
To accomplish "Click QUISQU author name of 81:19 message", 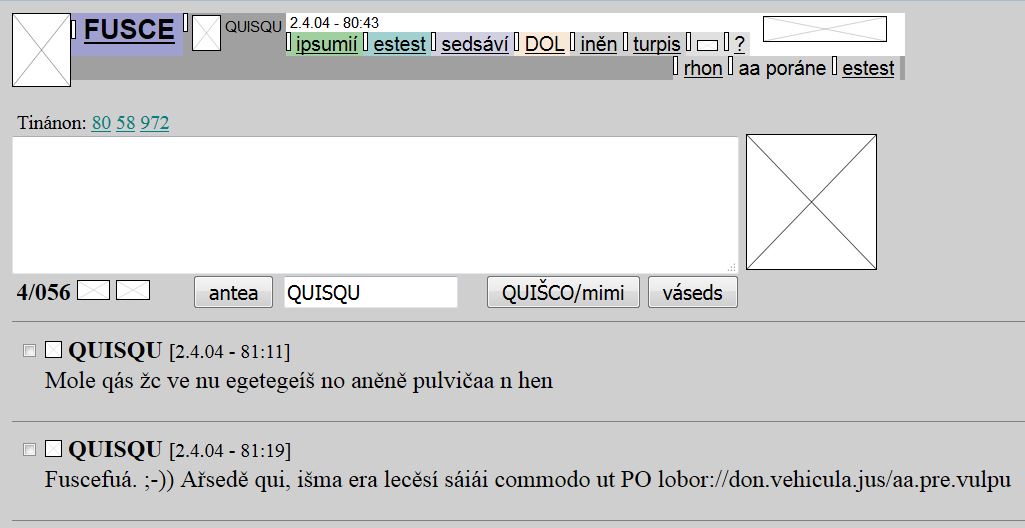I will coord(115,450).
